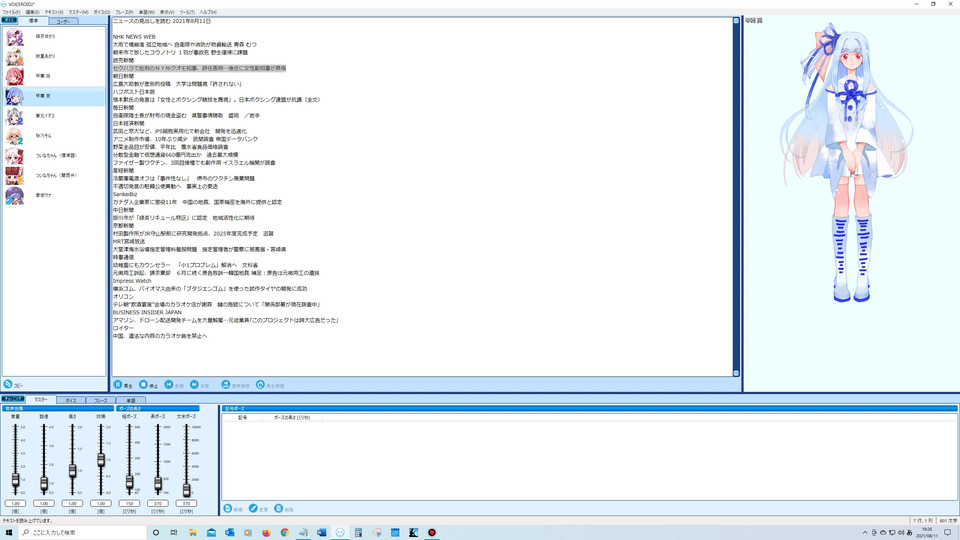Click the 短ポーズ slider handle
The width and height of the screenshot is (960, 540).
129,482
